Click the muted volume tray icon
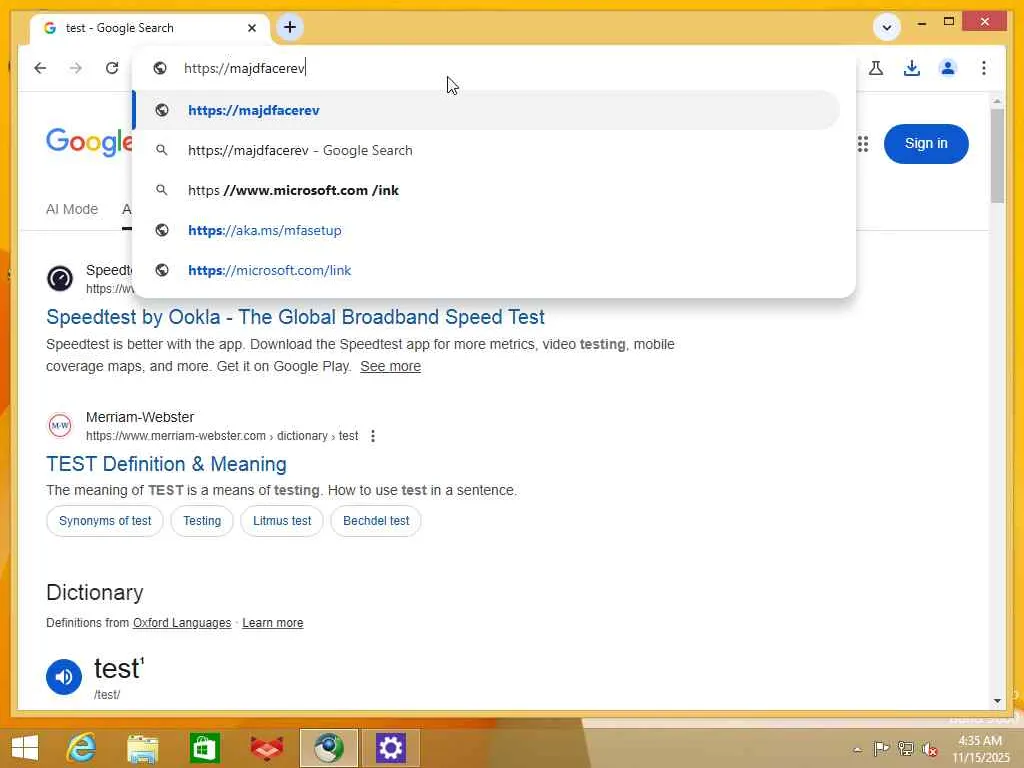1024x768 pixels. pos(929,749)
